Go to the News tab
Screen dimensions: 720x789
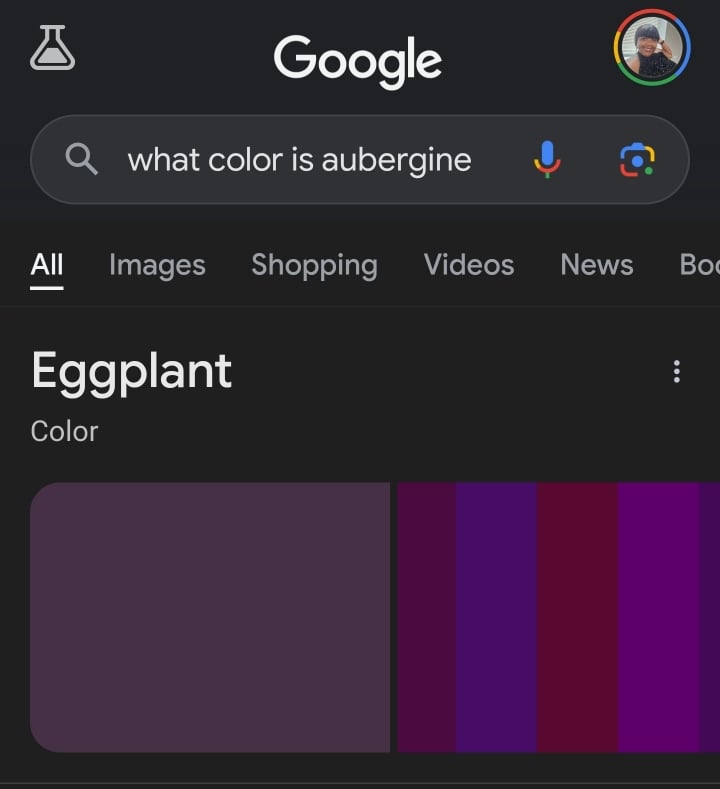(597, 265)
